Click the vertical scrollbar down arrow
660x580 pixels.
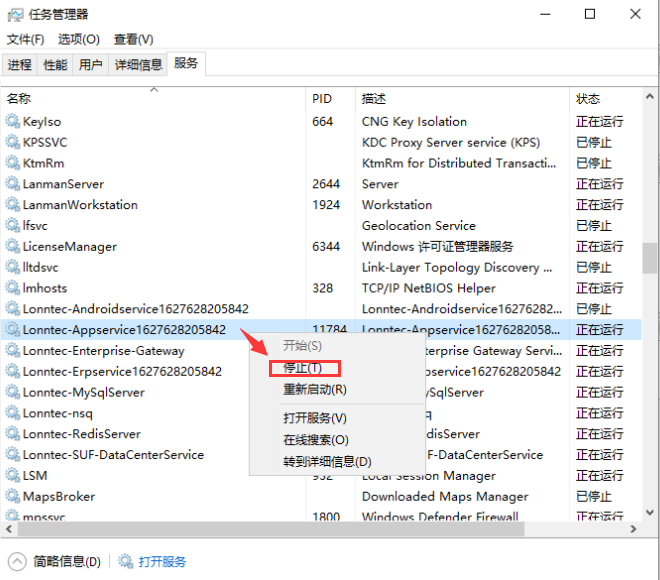click(650, 512)
